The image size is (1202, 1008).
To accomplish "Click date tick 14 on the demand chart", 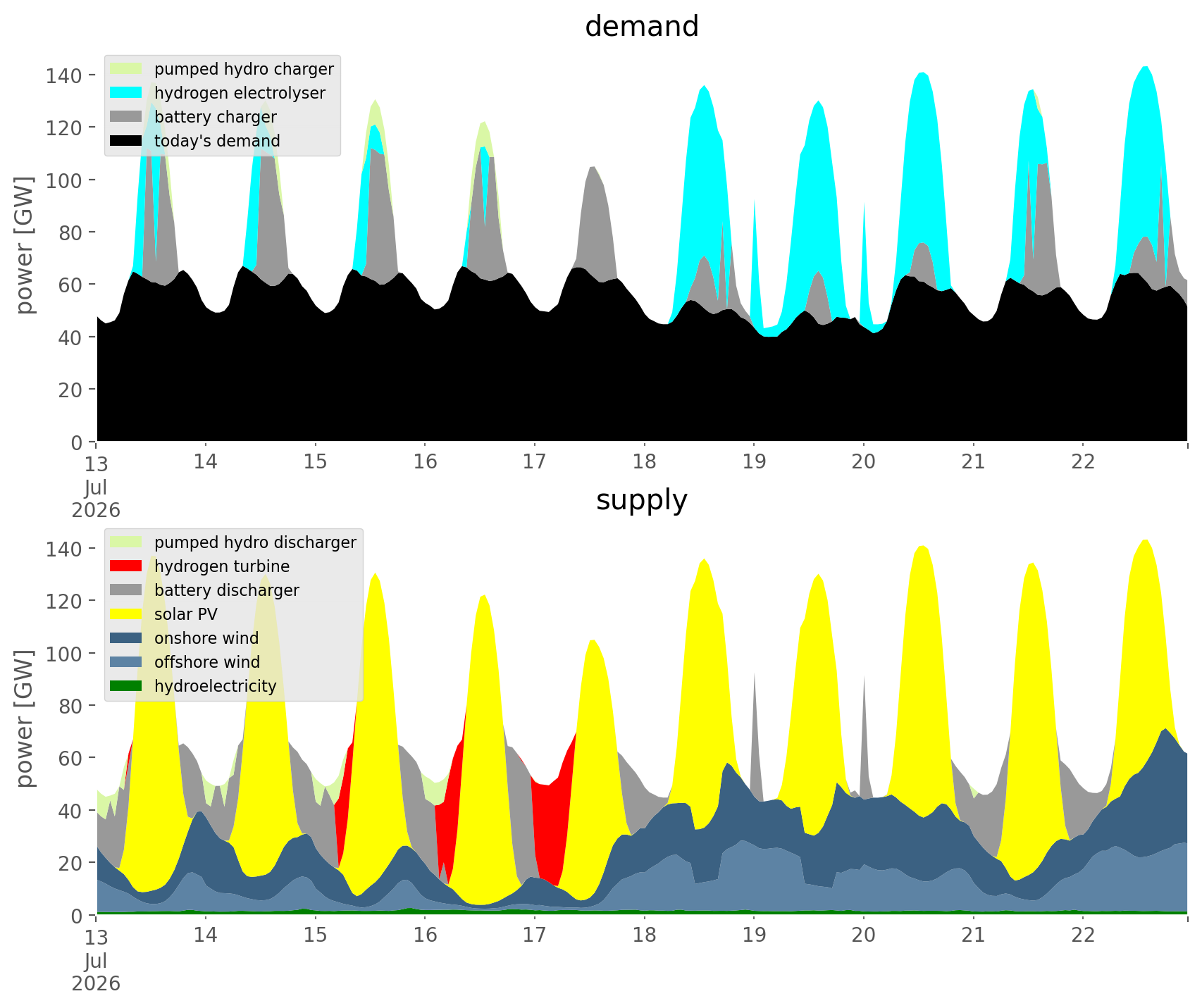I will click(206, 462).
